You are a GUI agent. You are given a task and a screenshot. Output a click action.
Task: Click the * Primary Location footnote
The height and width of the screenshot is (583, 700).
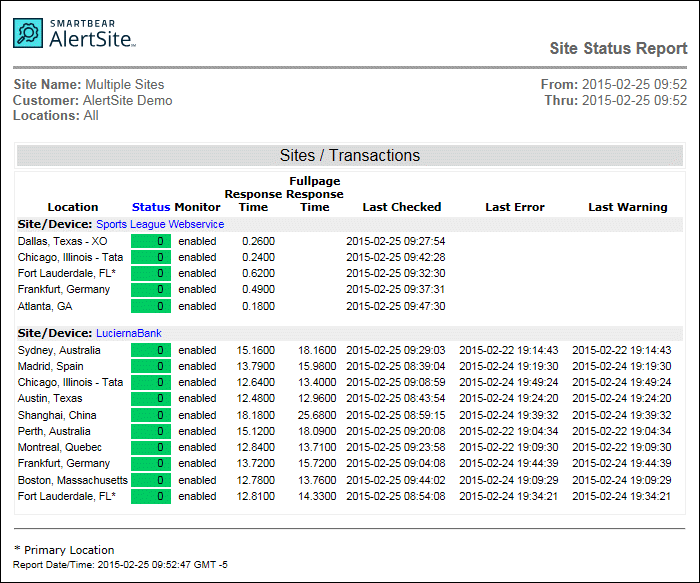[x=64, y=550]
